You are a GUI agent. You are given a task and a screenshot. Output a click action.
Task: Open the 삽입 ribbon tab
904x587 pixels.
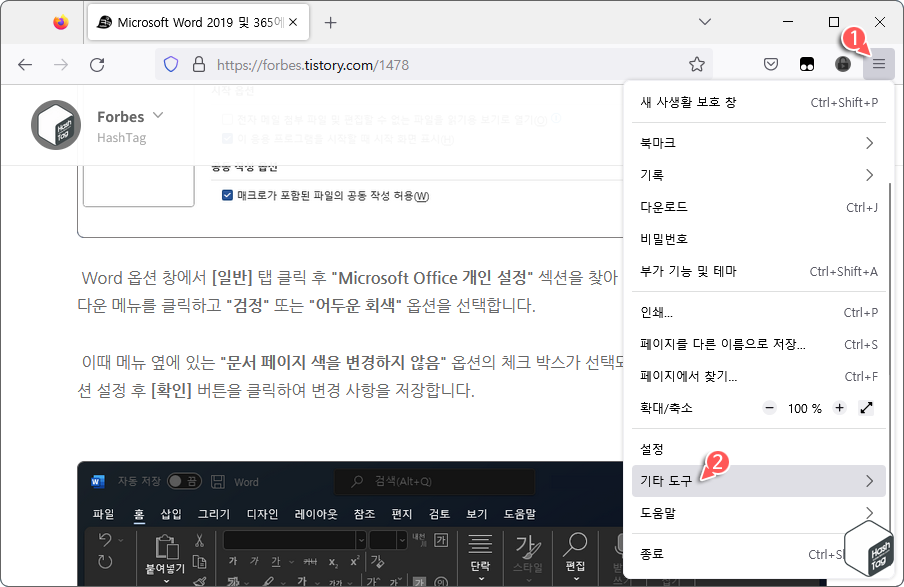(171, 513)
